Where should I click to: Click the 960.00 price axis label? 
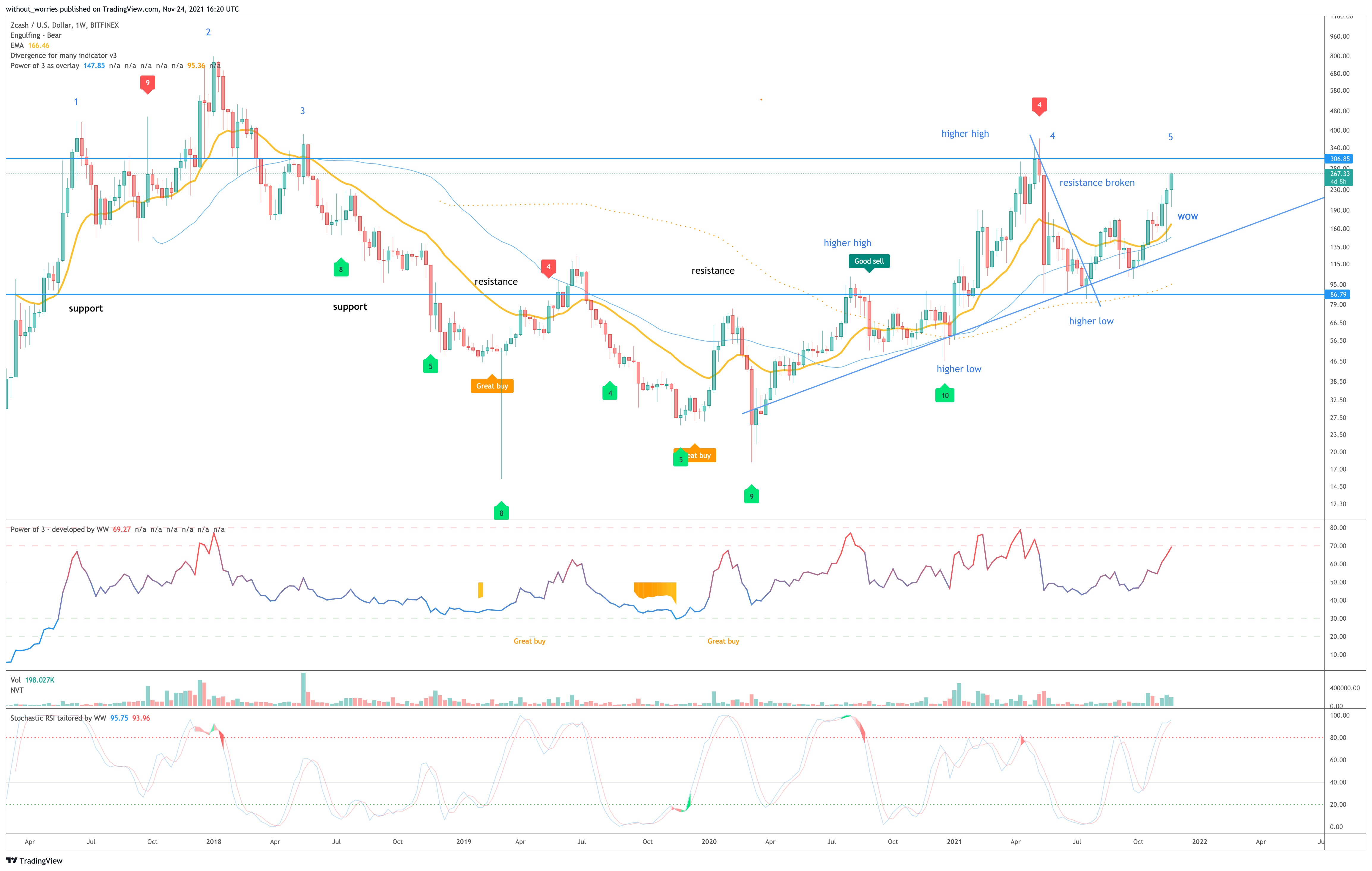coord(1340,37)
